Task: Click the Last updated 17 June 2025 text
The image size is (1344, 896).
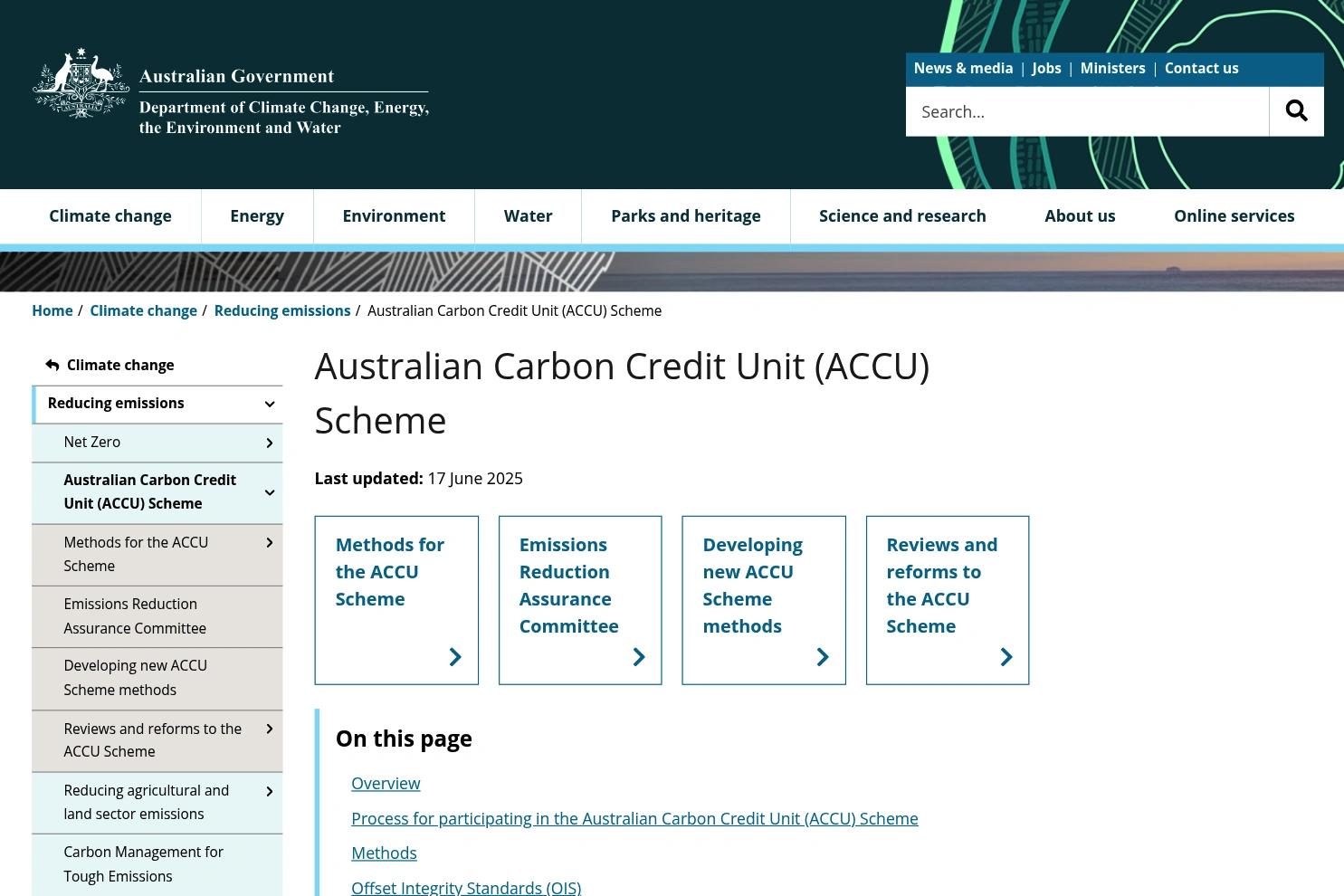Action: pyautogui.click(x=418, y=478)
